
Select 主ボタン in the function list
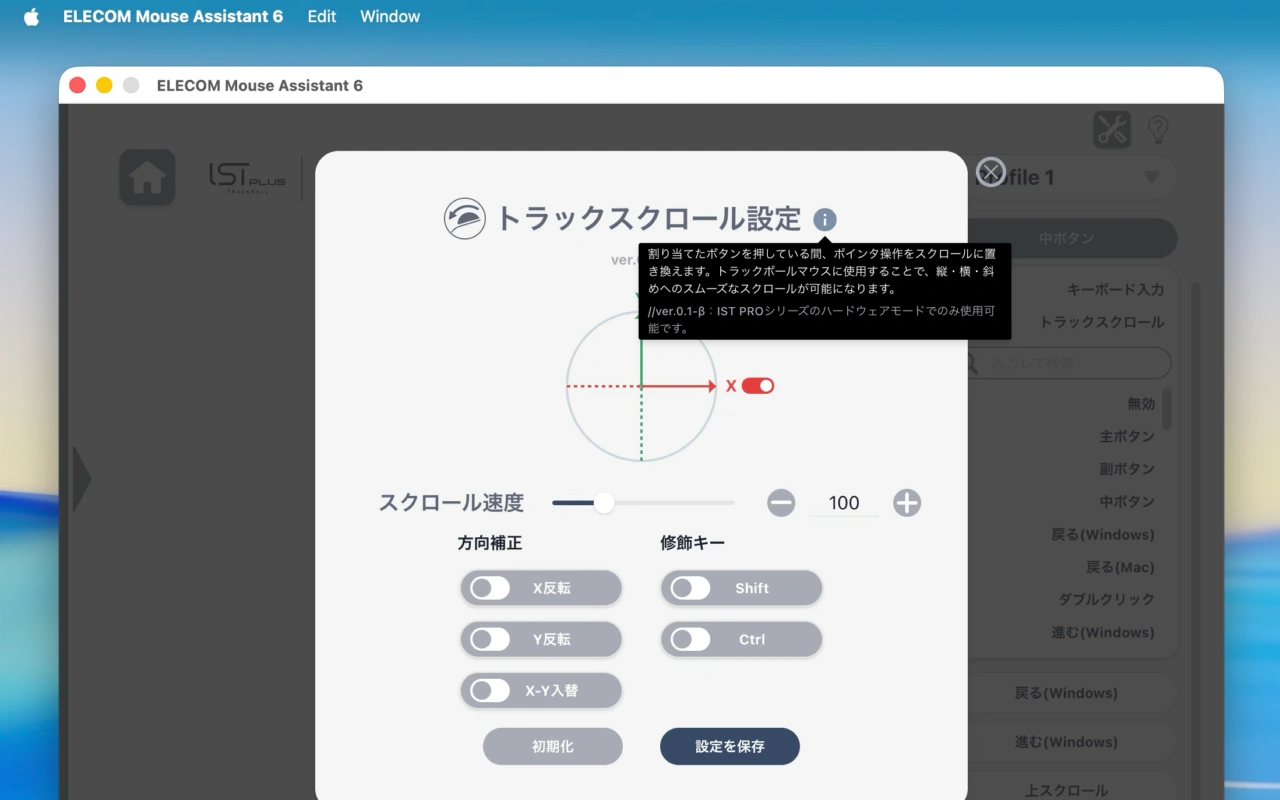click(1127, 436)
